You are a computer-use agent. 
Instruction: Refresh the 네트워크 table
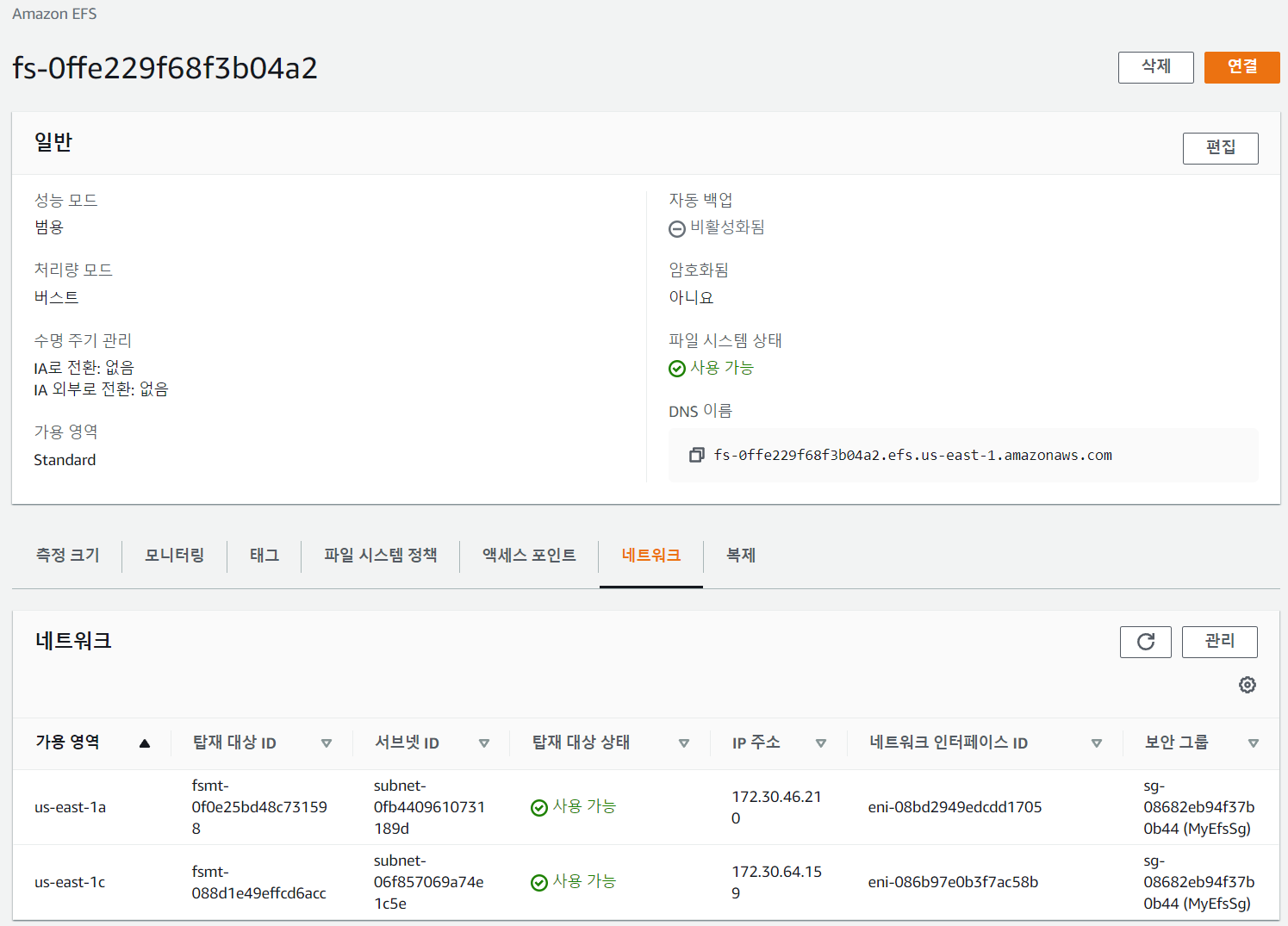[x=1145, y=642]
